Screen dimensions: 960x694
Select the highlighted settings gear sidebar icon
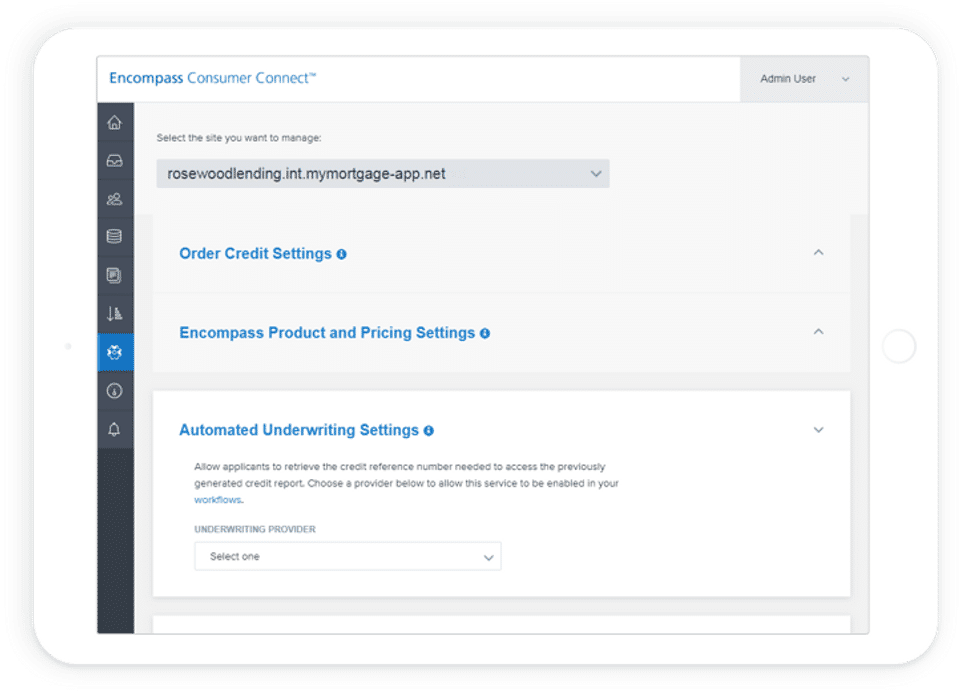pos(115,352)
